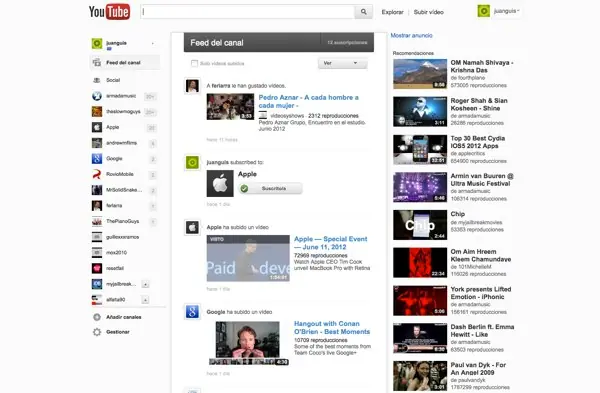Click the 13 suscripciones tab
The width and height of the screenshot is (600, 393).
[x=347, y=42]
